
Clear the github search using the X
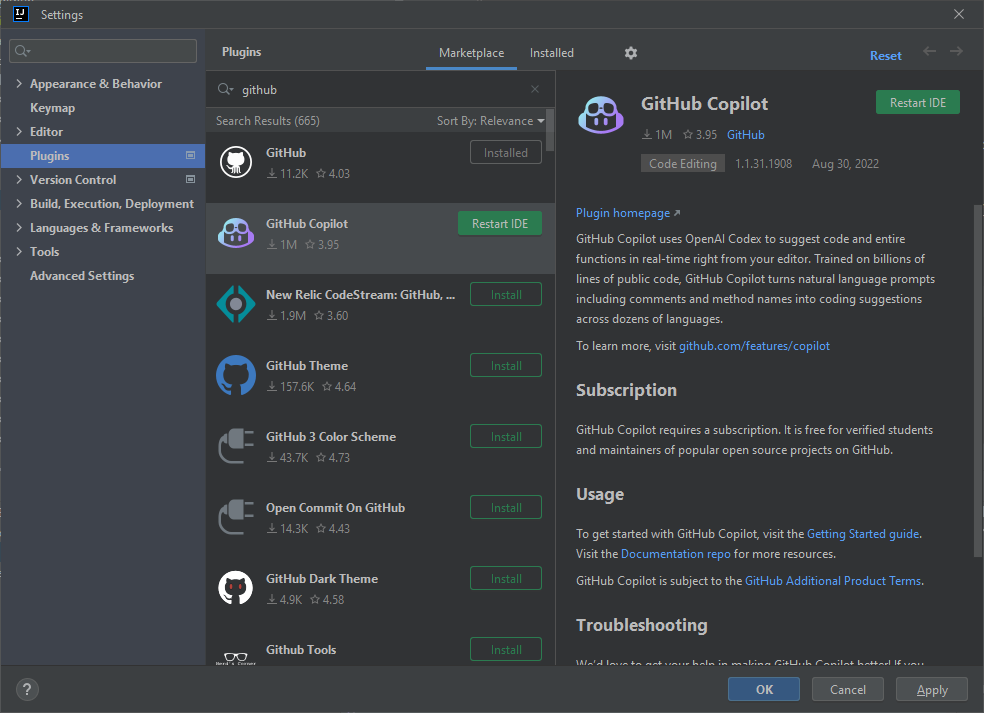[535, 89]
